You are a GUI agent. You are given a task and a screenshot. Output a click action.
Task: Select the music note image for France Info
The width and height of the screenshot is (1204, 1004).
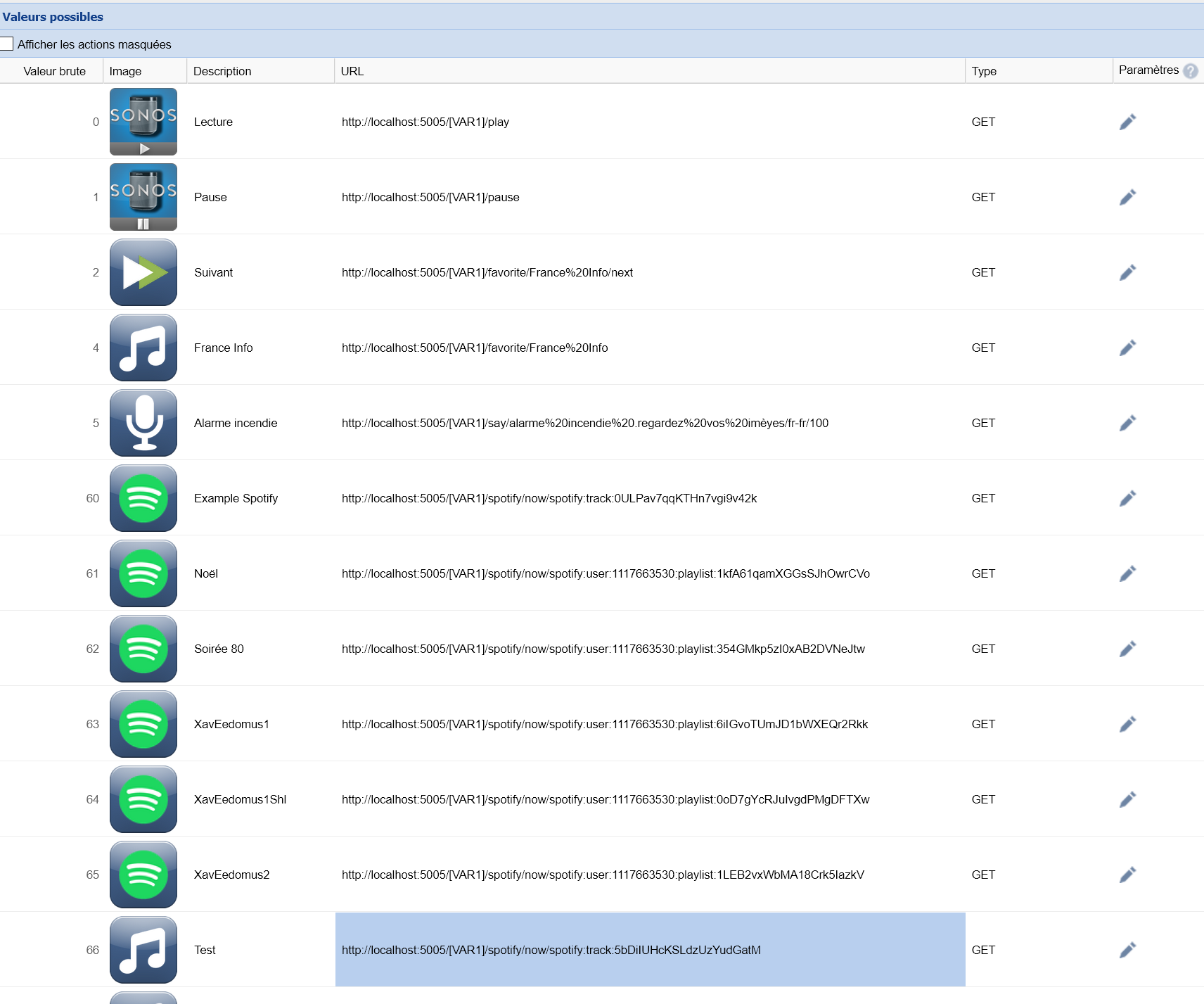(143, 348)
